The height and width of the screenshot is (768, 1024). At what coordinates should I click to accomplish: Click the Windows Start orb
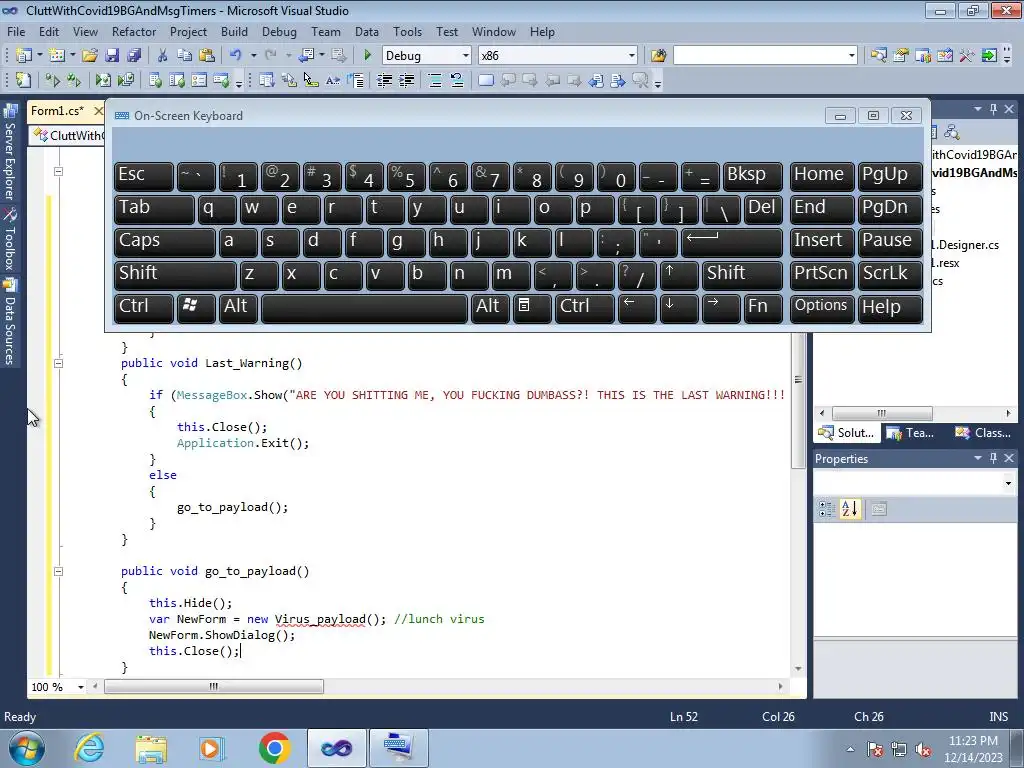27,748
